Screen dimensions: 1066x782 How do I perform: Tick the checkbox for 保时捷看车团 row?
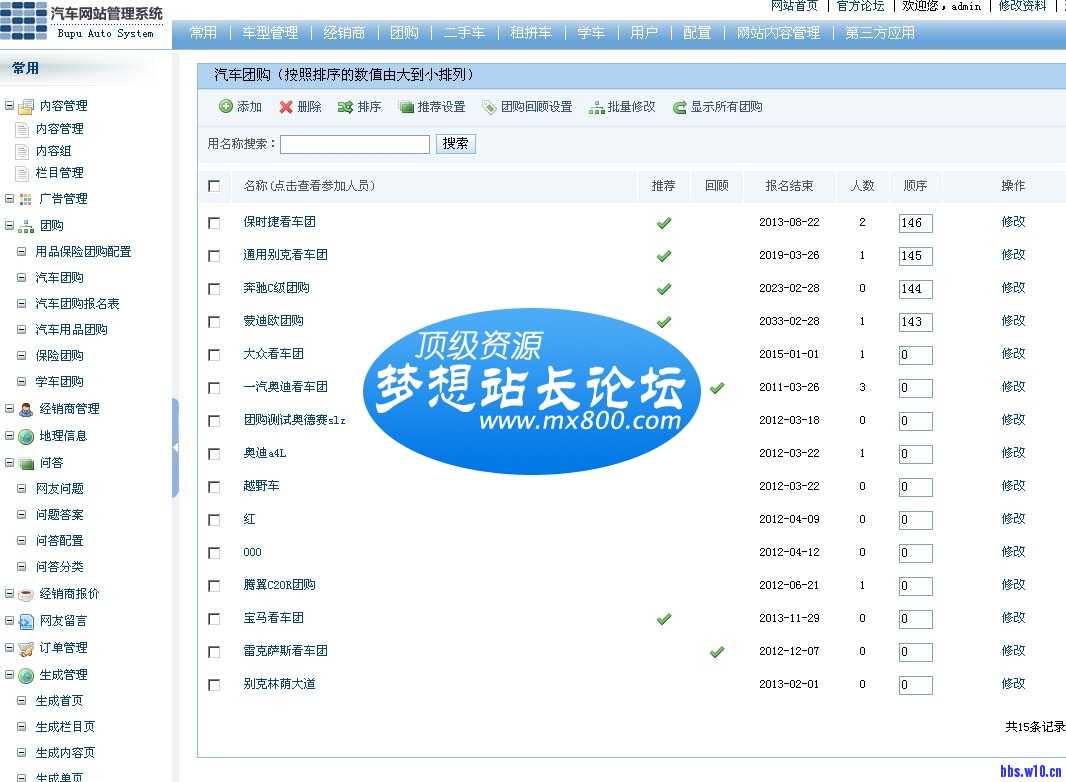[x=214, y=223]
